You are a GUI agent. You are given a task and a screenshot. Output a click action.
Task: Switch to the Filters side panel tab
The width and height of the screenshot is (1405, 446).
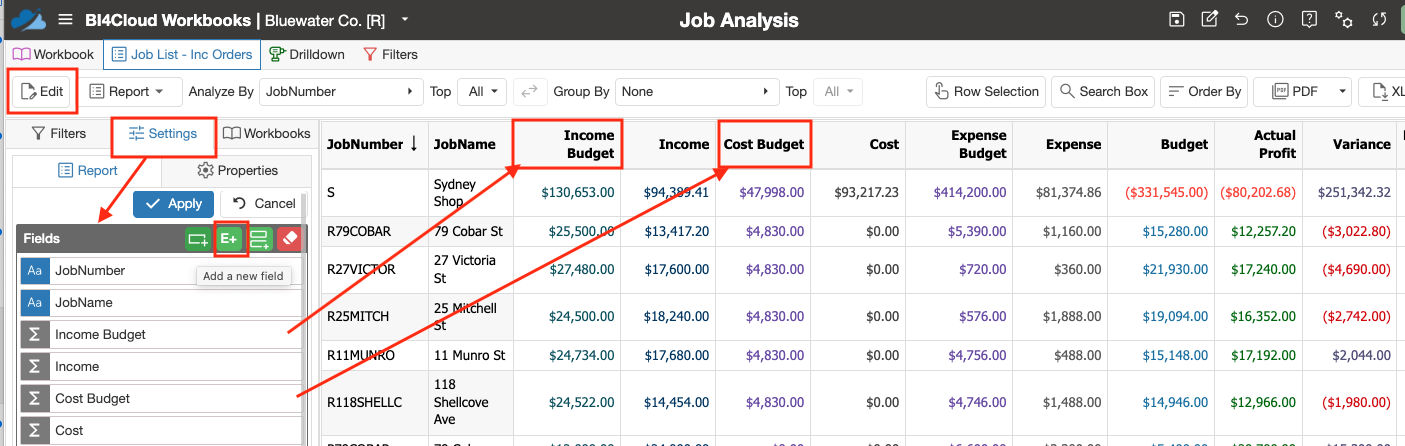point(59,133)
